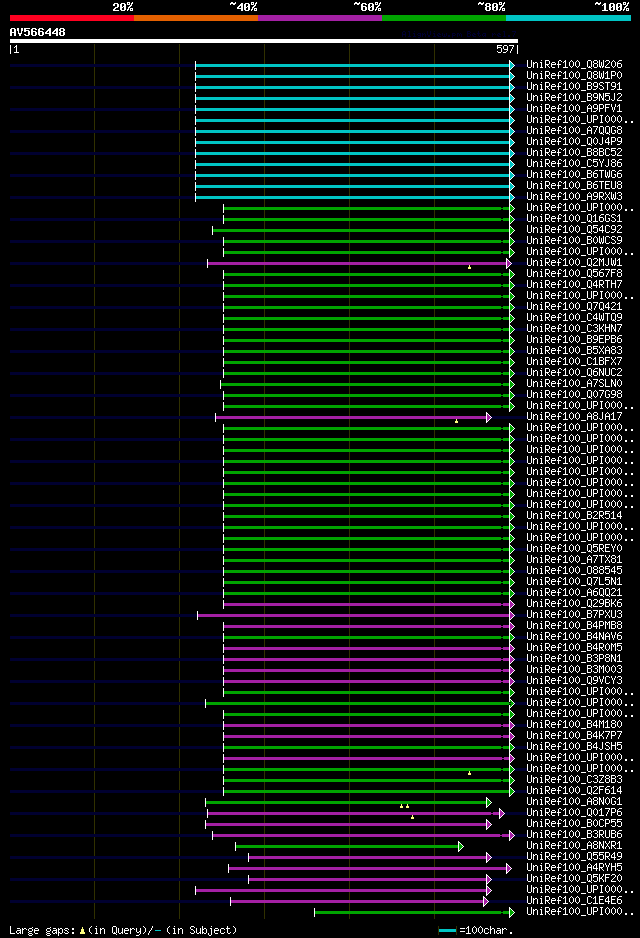Screen dimensions: 640x938
Task: Open hit UniRef100_Q8W1P0
Action: coord(574,75)
